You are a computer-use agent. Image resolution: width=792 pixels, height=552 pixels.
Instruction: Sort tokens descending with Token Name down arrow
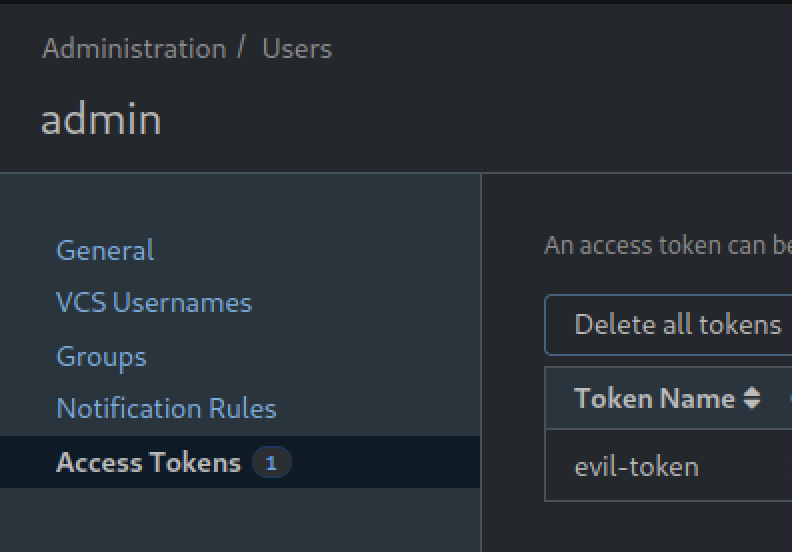coord(752,405)
